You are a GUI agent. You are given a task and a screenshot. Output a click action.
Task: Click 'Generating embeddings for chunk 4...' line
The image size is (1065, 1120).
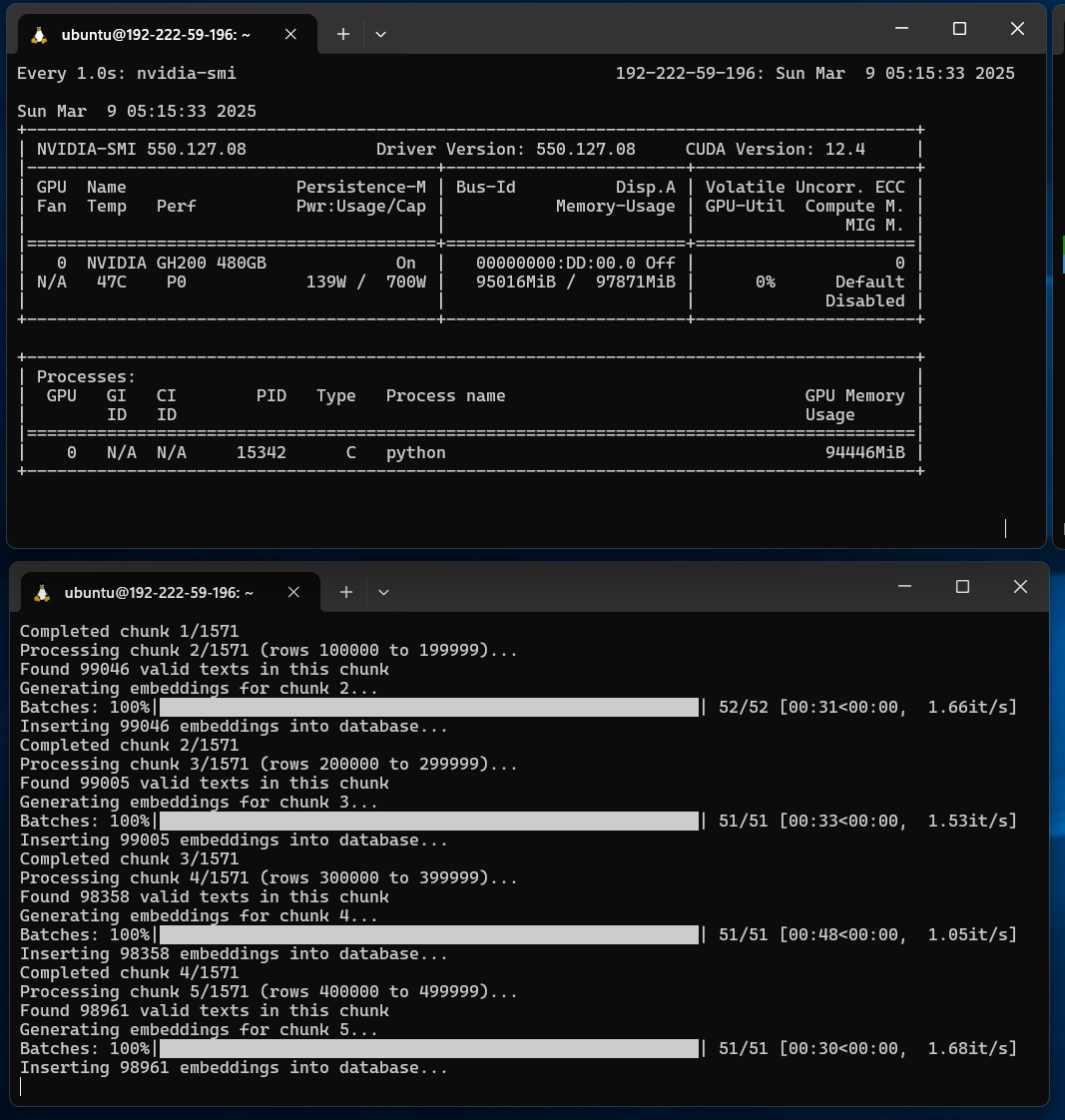(x=199, y=915)
